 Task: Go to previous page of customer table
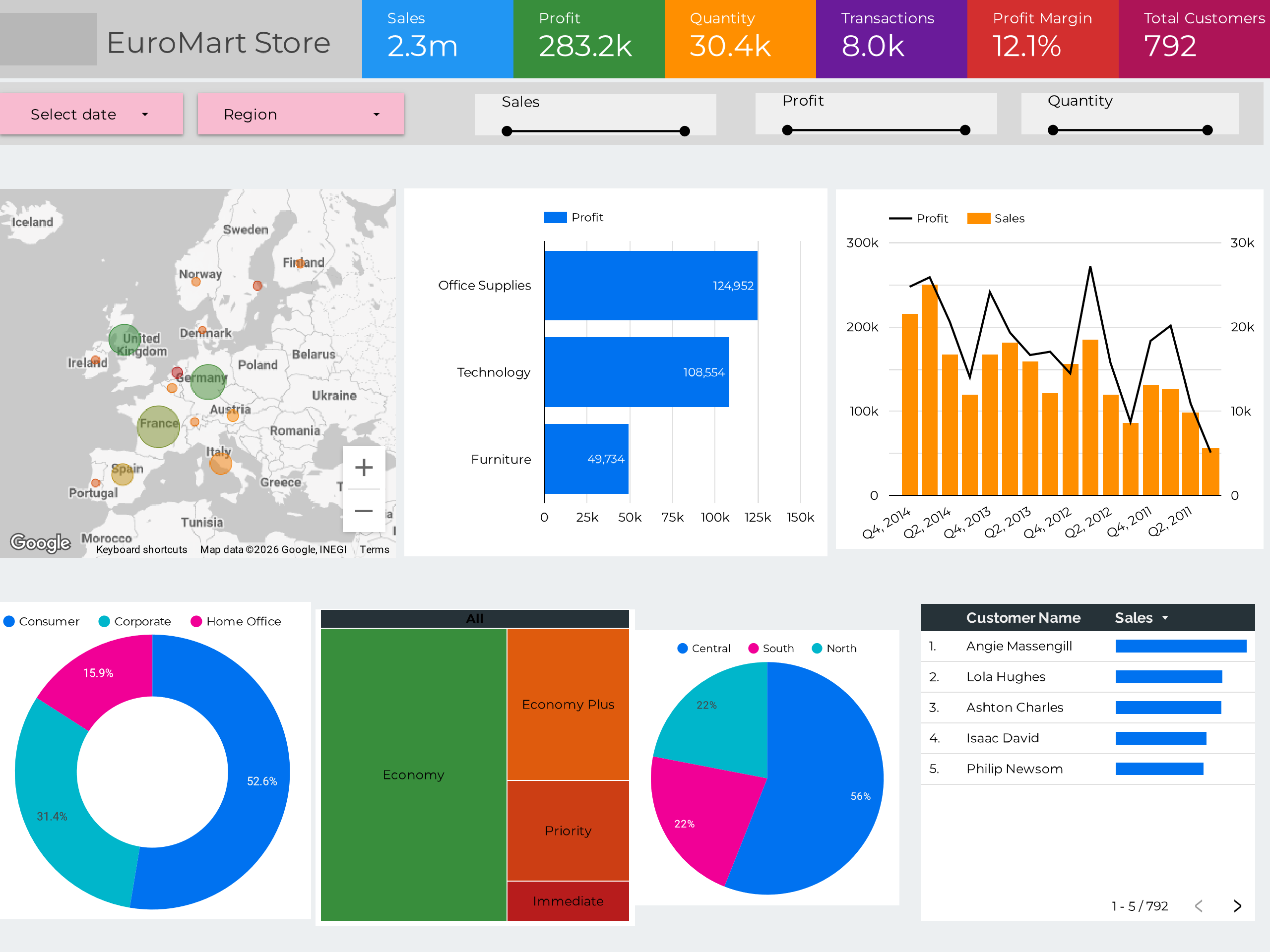(1199, 905)
